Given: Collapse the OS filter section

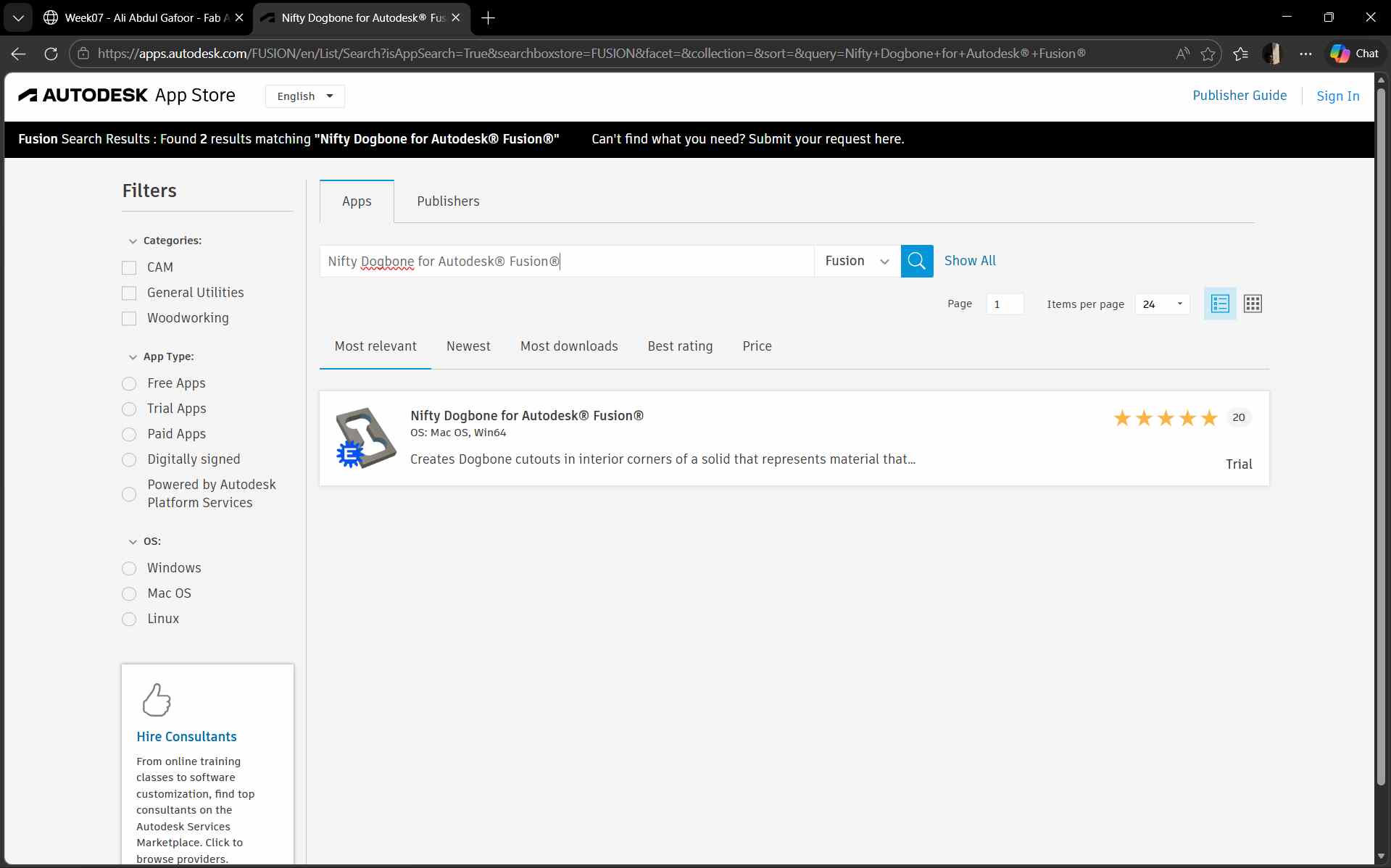Looking at the screenshot, I should pyautogui.click(x=133, y=542).
